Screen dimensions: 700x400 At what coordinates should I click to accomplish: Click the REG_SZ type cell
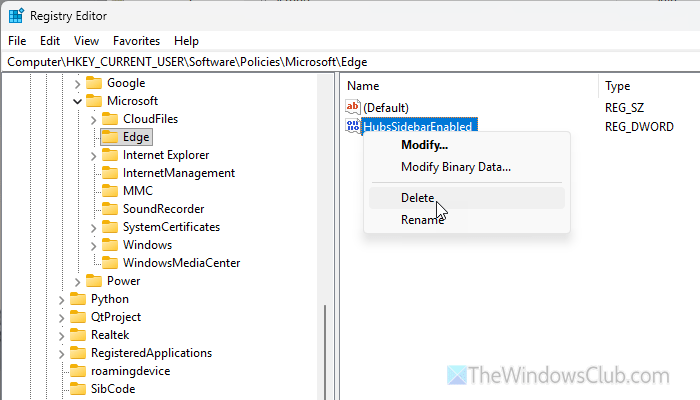(x=625, y=108)
